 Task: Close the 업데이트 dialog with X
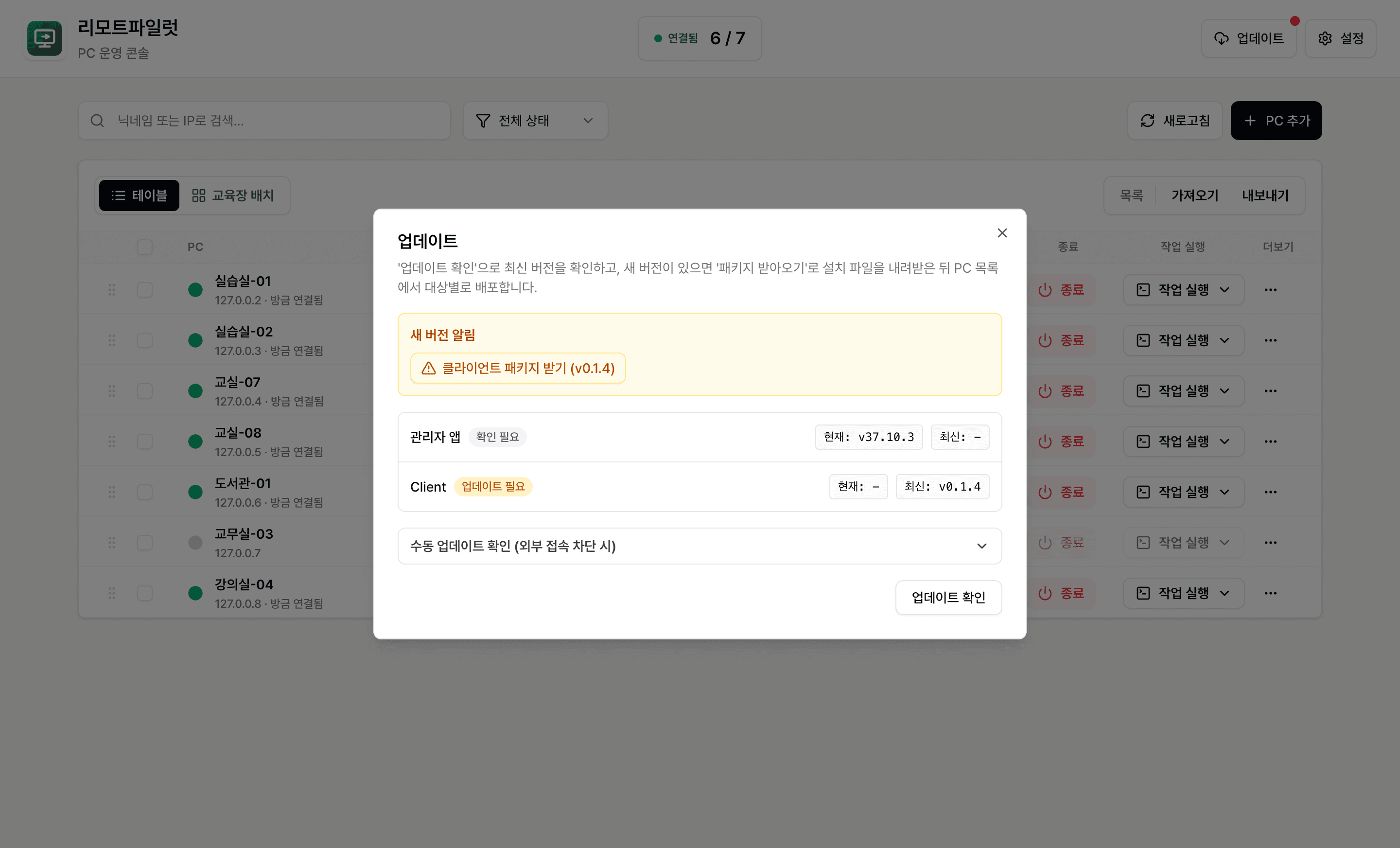(1002, 233)
